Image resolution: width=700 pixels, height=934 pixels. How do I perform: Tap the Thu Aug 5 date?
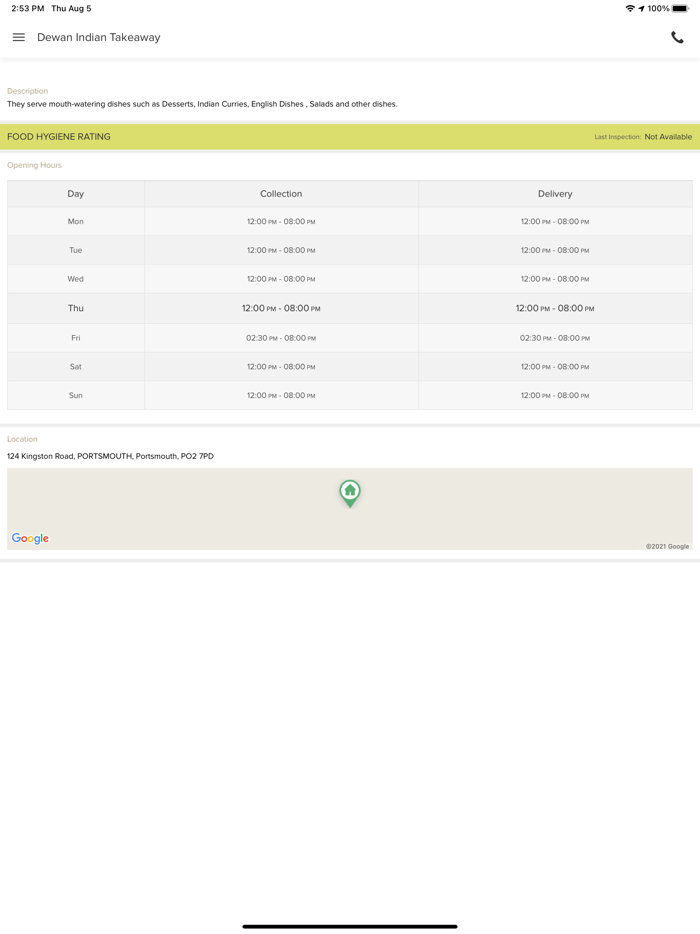click(71, 8)
